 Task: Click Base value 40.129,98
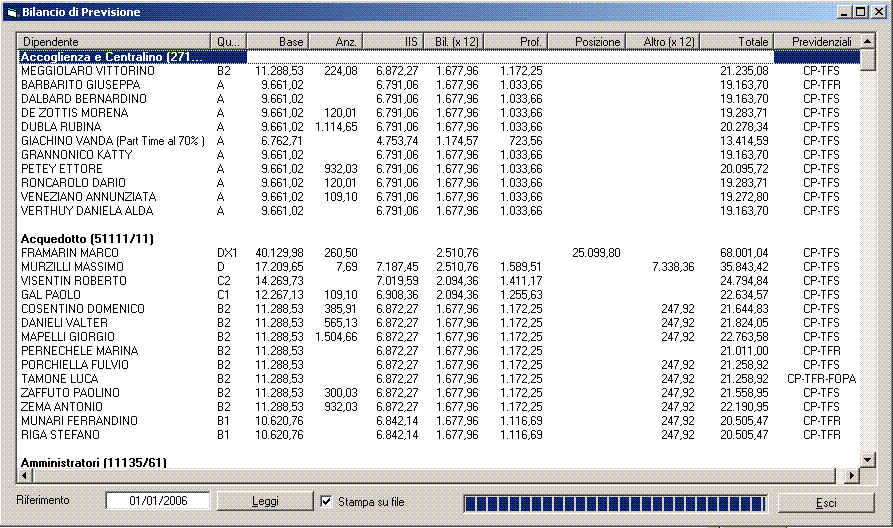[279, 252]
